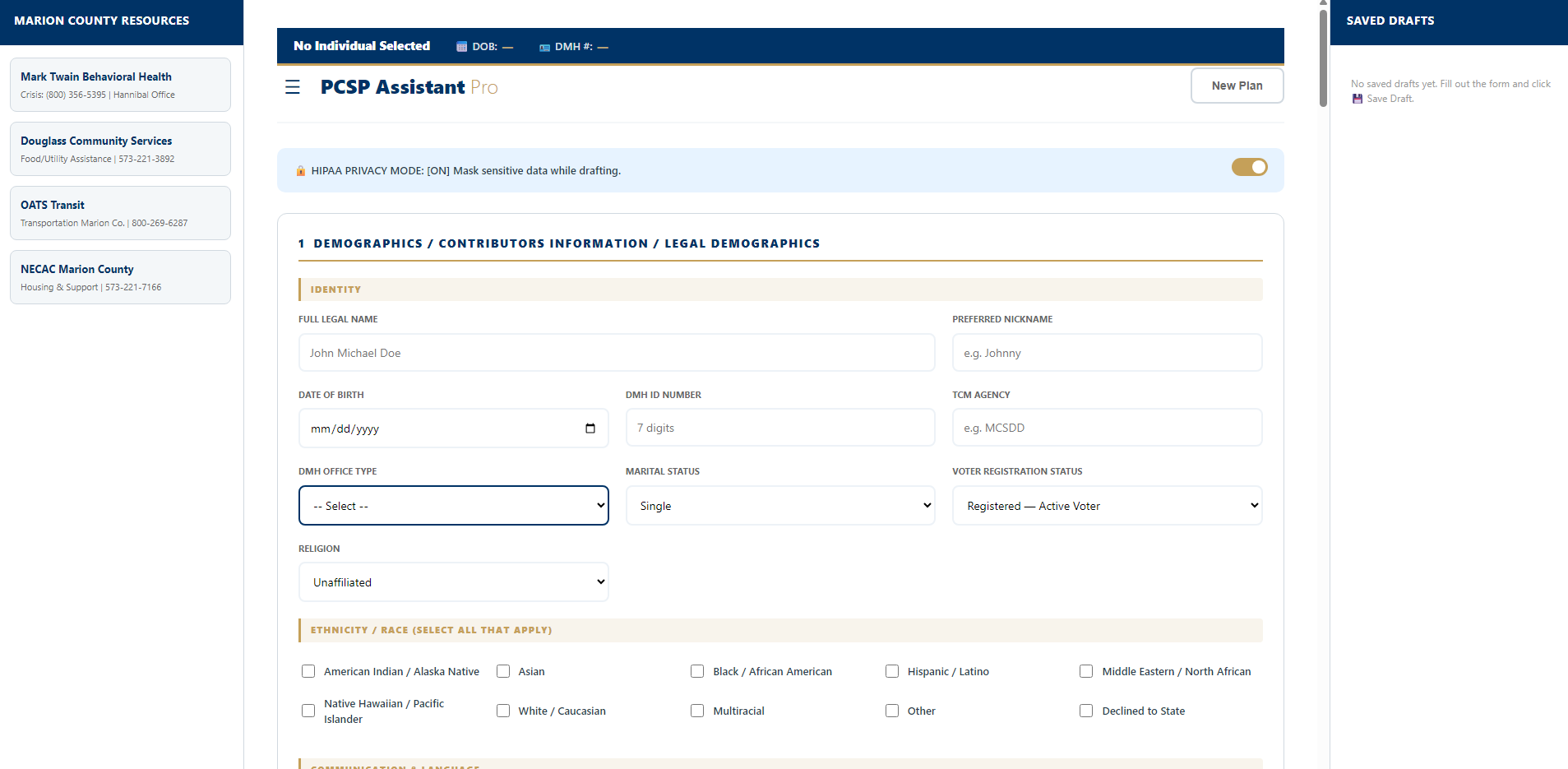Click the calendar icon beside DOB in header
Screen dimensions: 1568x769
click(460, 46)
